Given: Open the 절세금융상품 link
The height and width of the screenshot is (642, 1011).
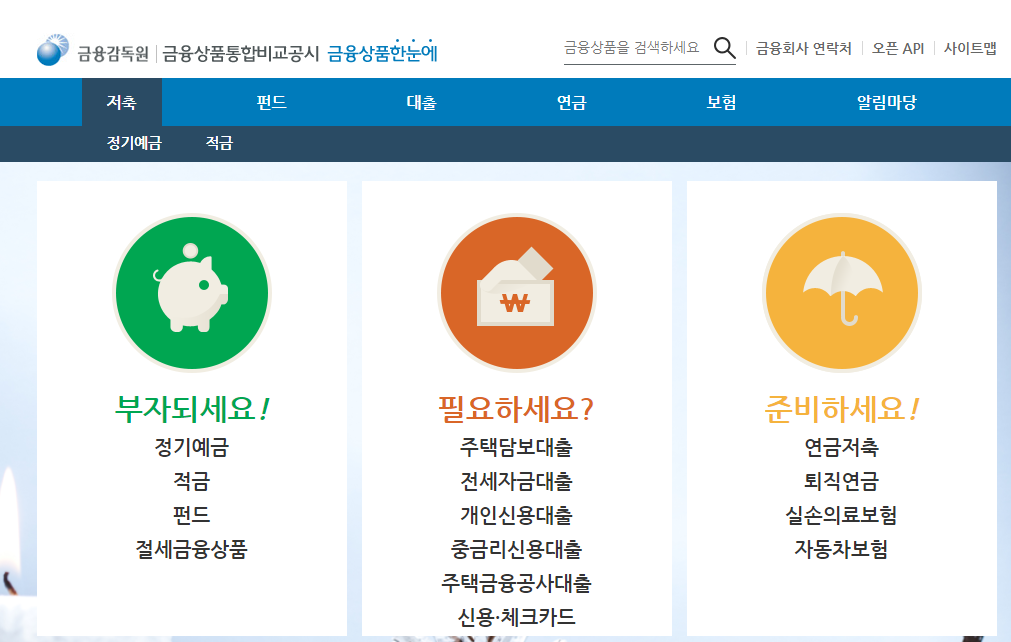Looking at the screenshot, I should pos(191,550).
